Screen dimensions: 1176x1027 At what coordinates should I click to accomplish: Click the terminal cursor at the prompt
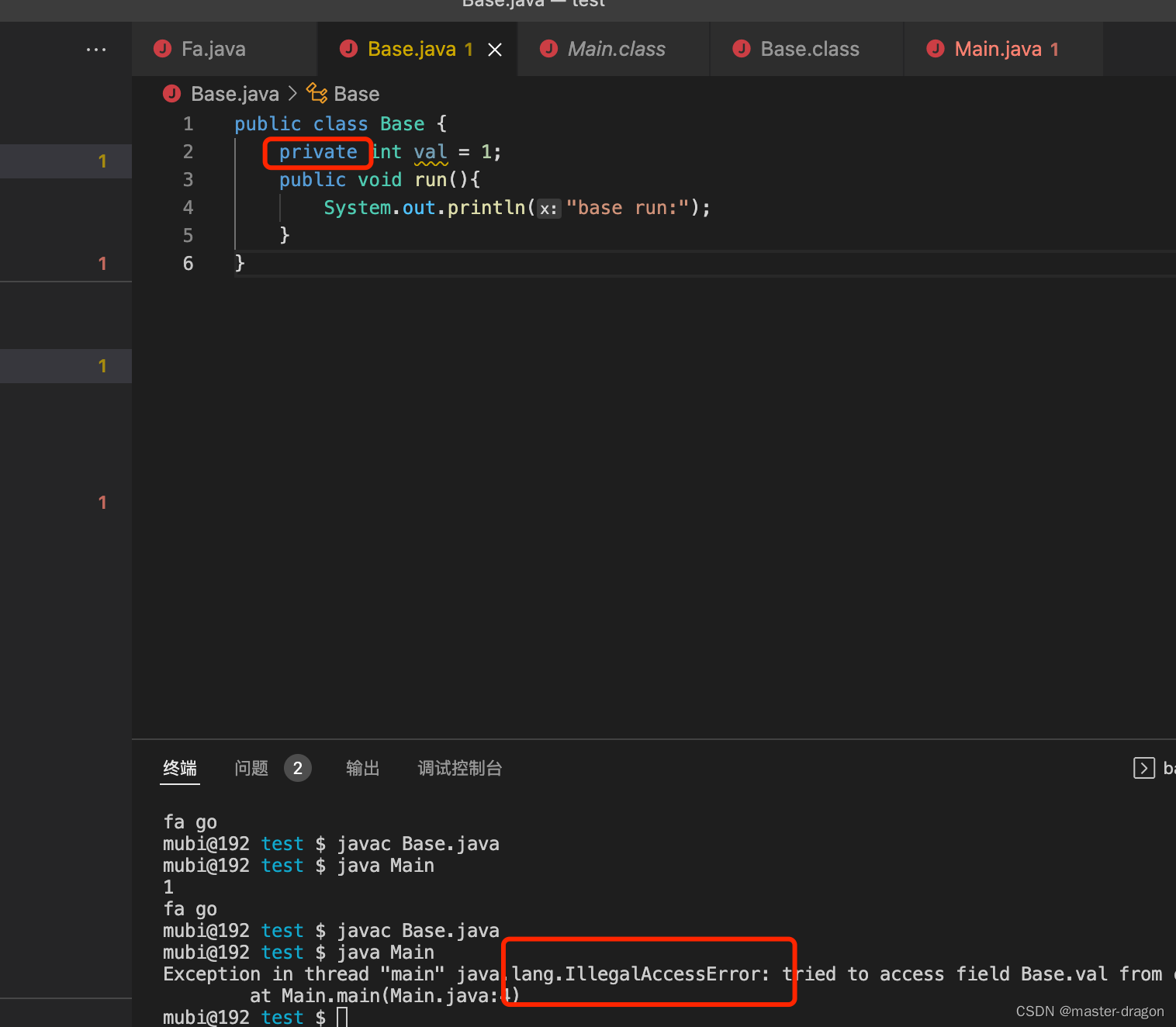tap(342, 1017)
